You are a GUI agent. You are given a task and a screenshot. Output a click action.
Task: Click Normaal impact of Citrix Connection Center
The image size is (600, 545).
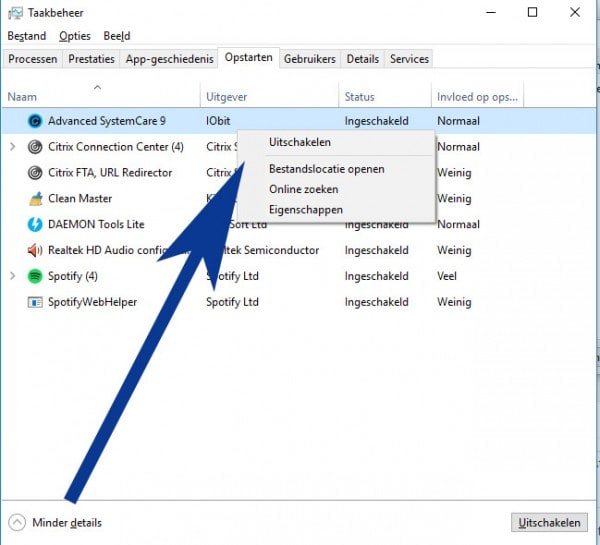coord(458,147)
